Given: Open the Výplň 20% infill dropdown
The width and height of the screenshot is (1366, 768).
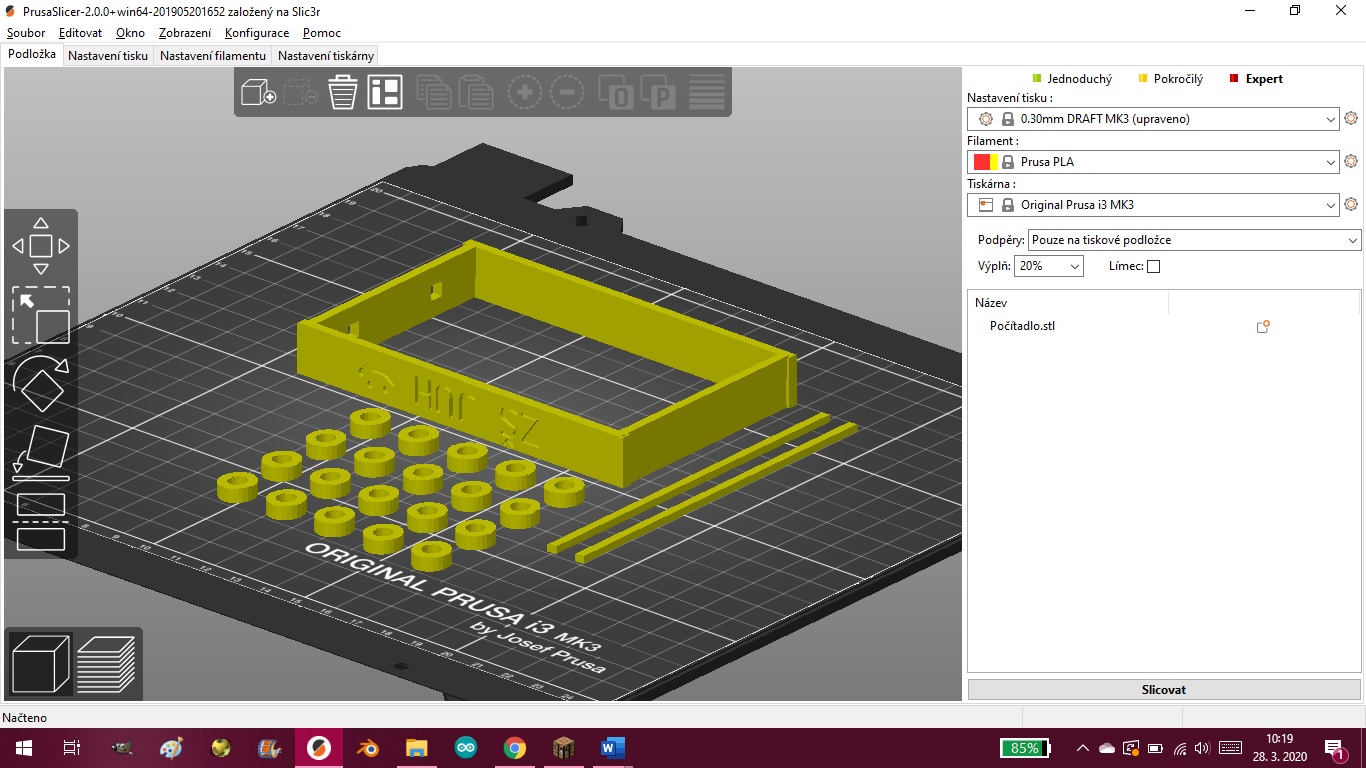Looking at the screenshot, I should coord(1049,266).
